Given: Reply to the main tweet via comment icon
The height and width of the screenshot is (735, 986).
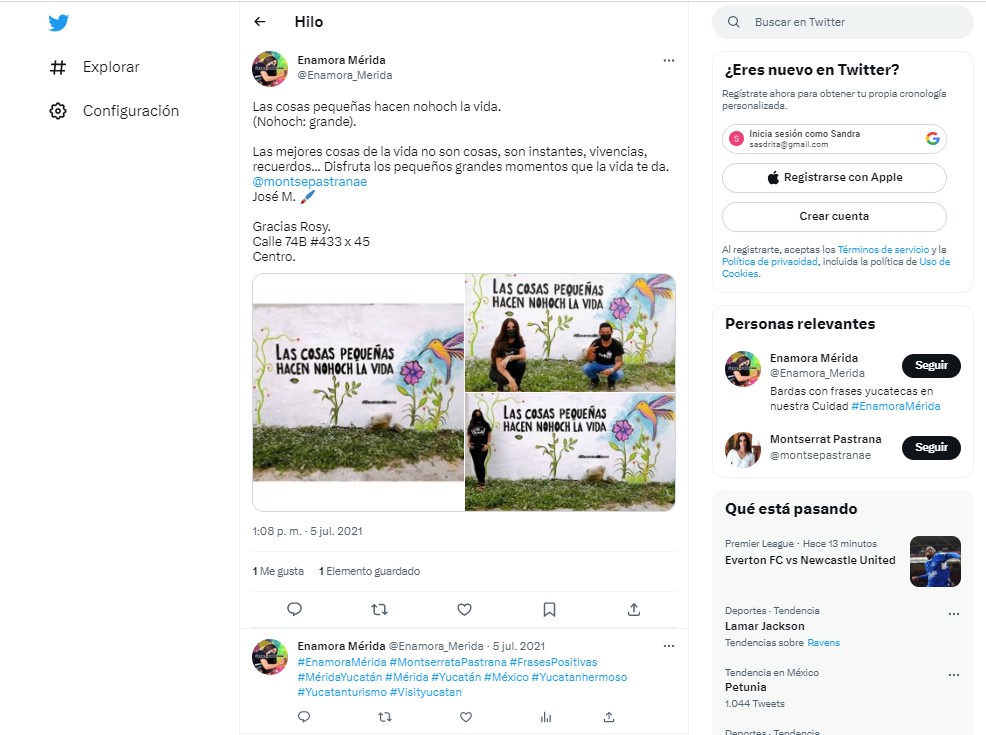Looking at the screenshot, I should (x=294, y=609).
